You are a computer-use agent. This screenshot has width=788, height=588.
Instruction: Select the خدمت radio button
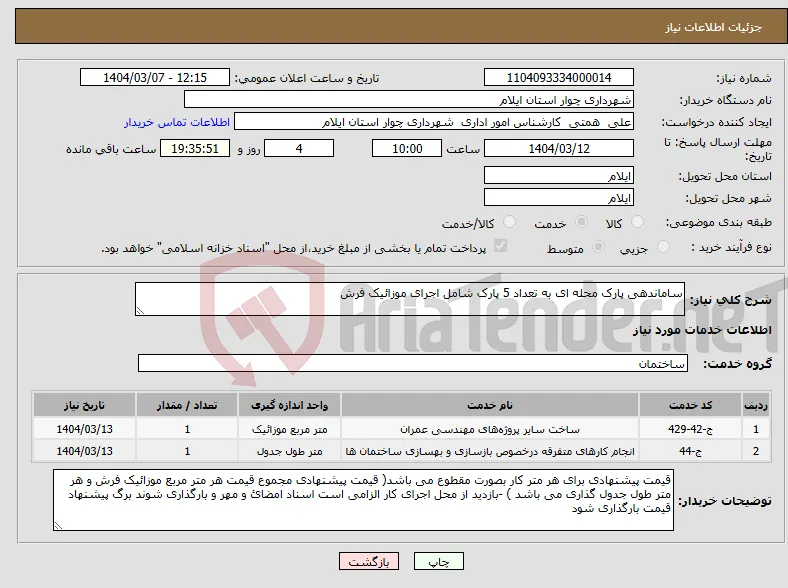tap(581, 222)
